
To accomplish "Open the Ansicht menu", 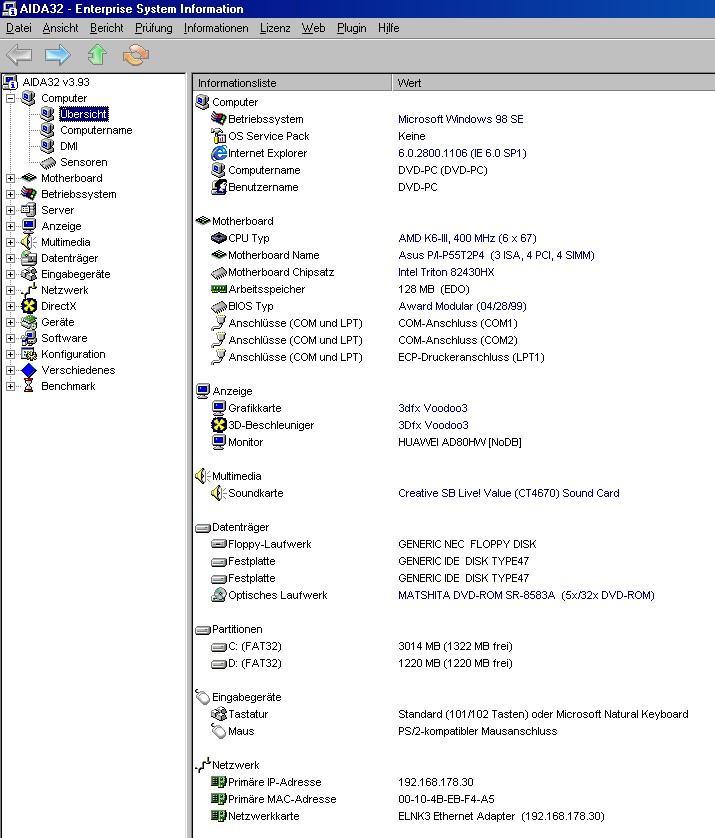I will 60,28.
